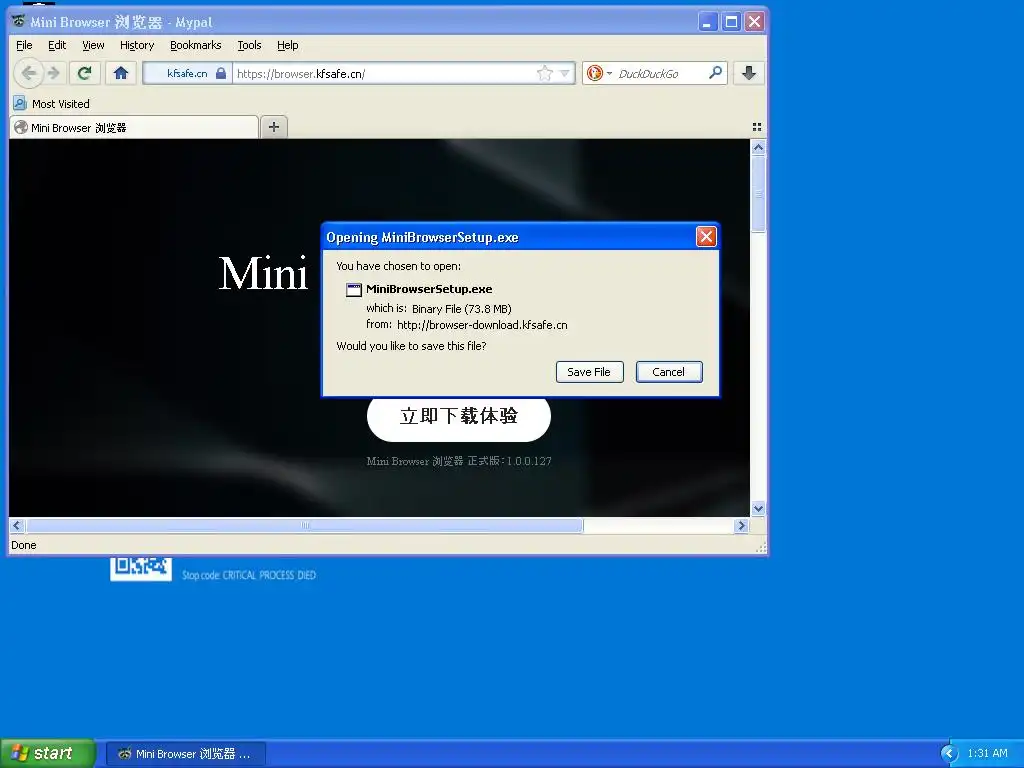Click the vertical scrollbar up arrow
This screenshot has width=1024, height=768.
tap(758, 147)
